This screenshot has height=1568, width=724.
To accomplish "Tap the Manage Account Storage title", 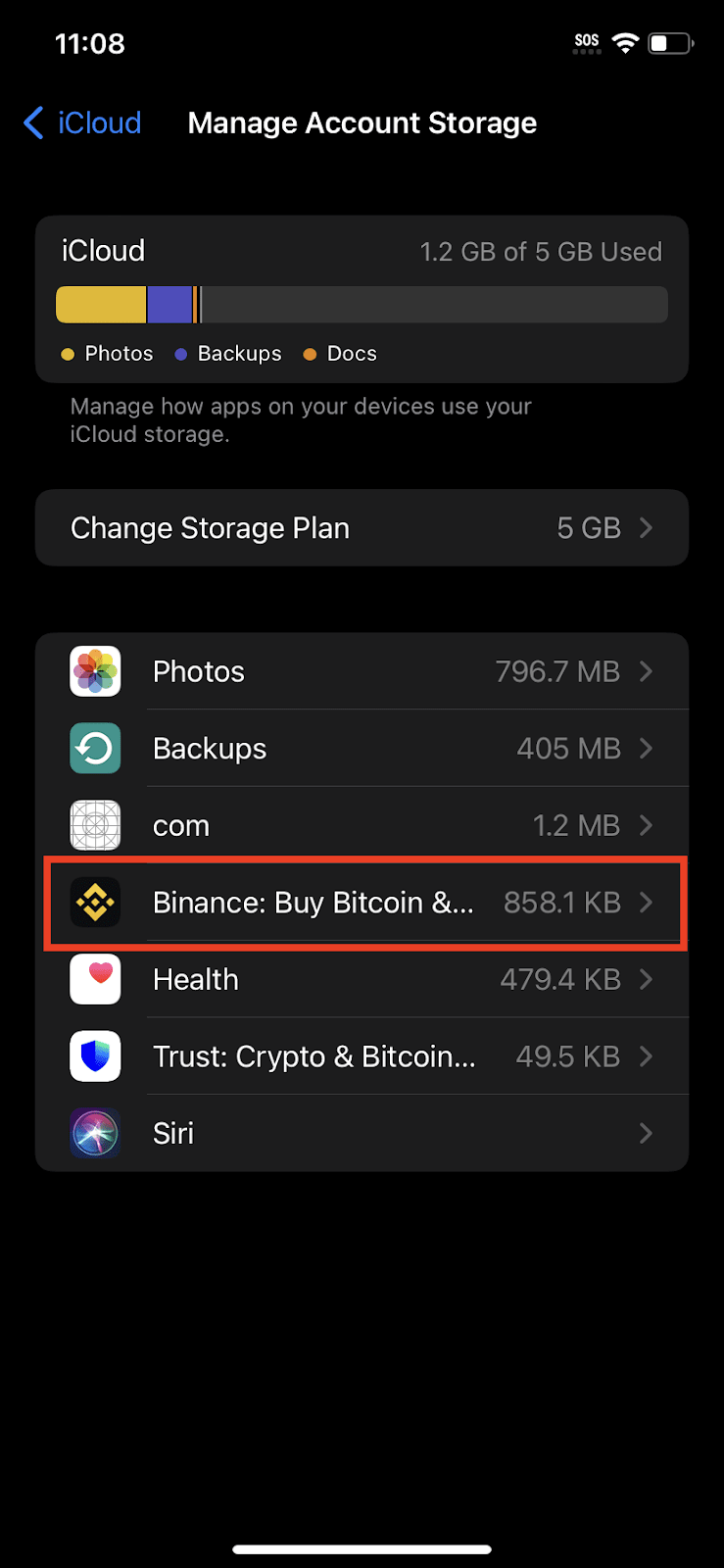I will coord(362,122).
